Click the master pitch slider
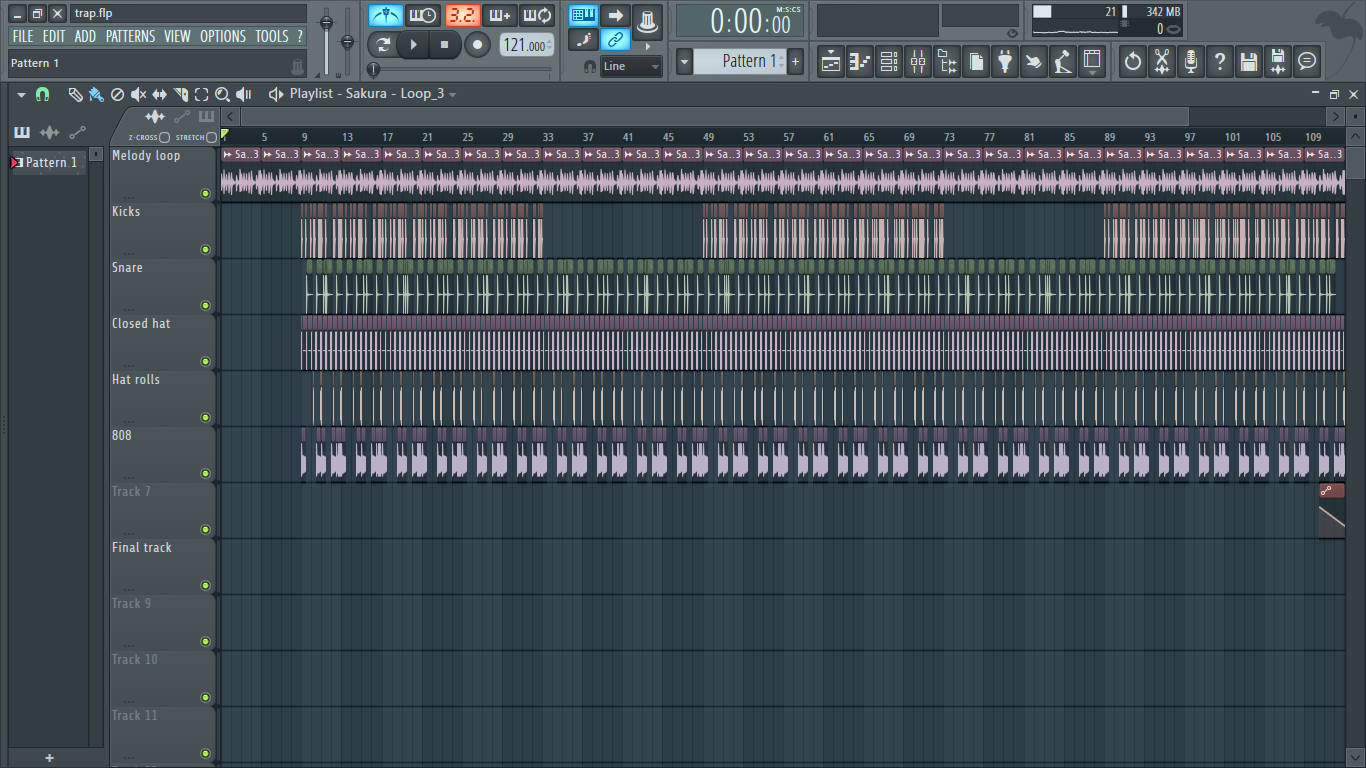The height and width of the screenshot is (768, 1366). (348, 40)
